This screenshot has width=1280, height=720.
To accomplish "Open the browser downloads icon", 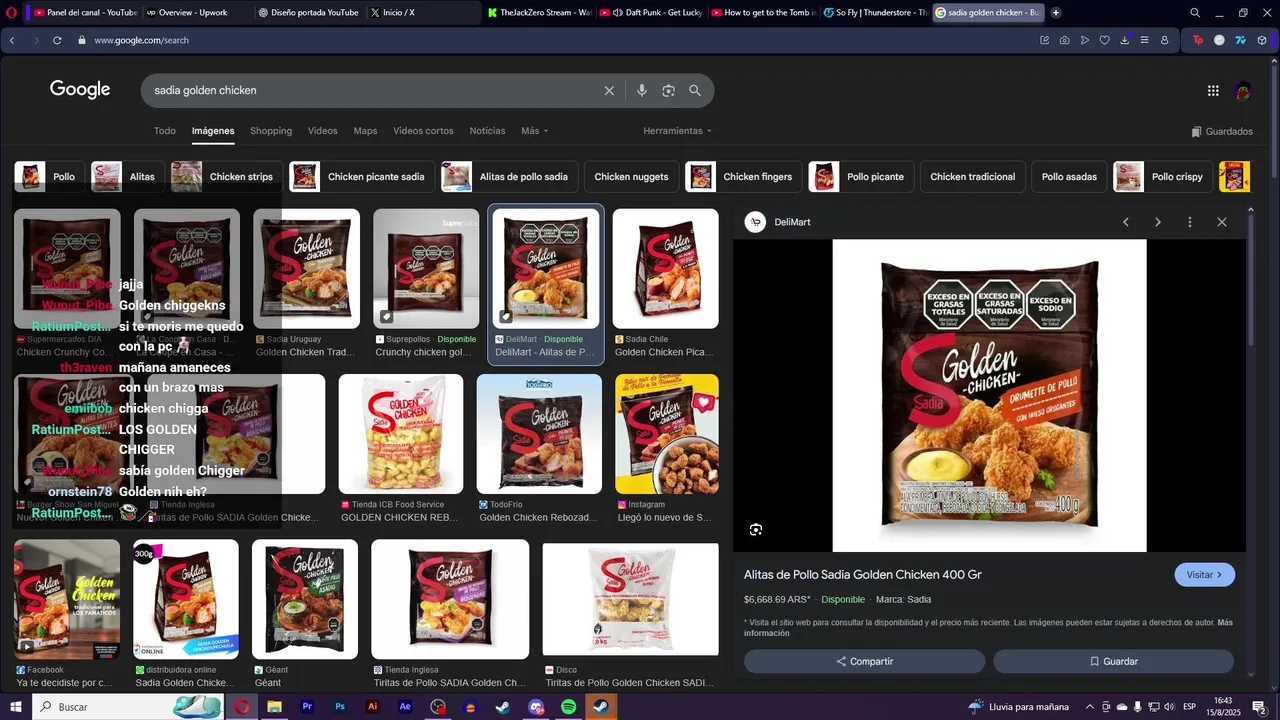I will [1125, 40].
